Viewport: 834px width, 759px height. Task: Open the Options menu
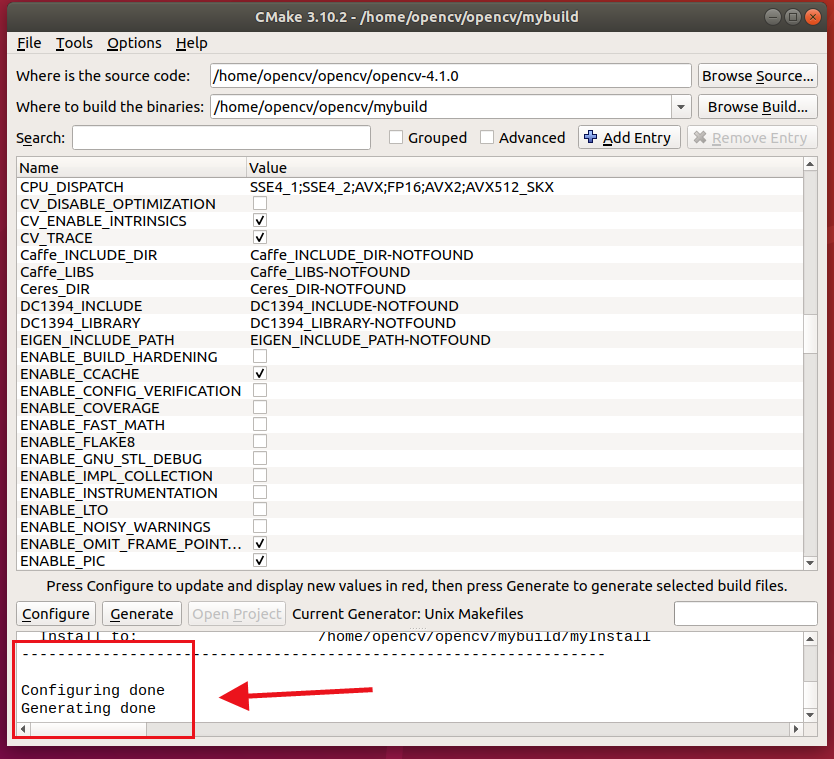(x=134, y=43)
